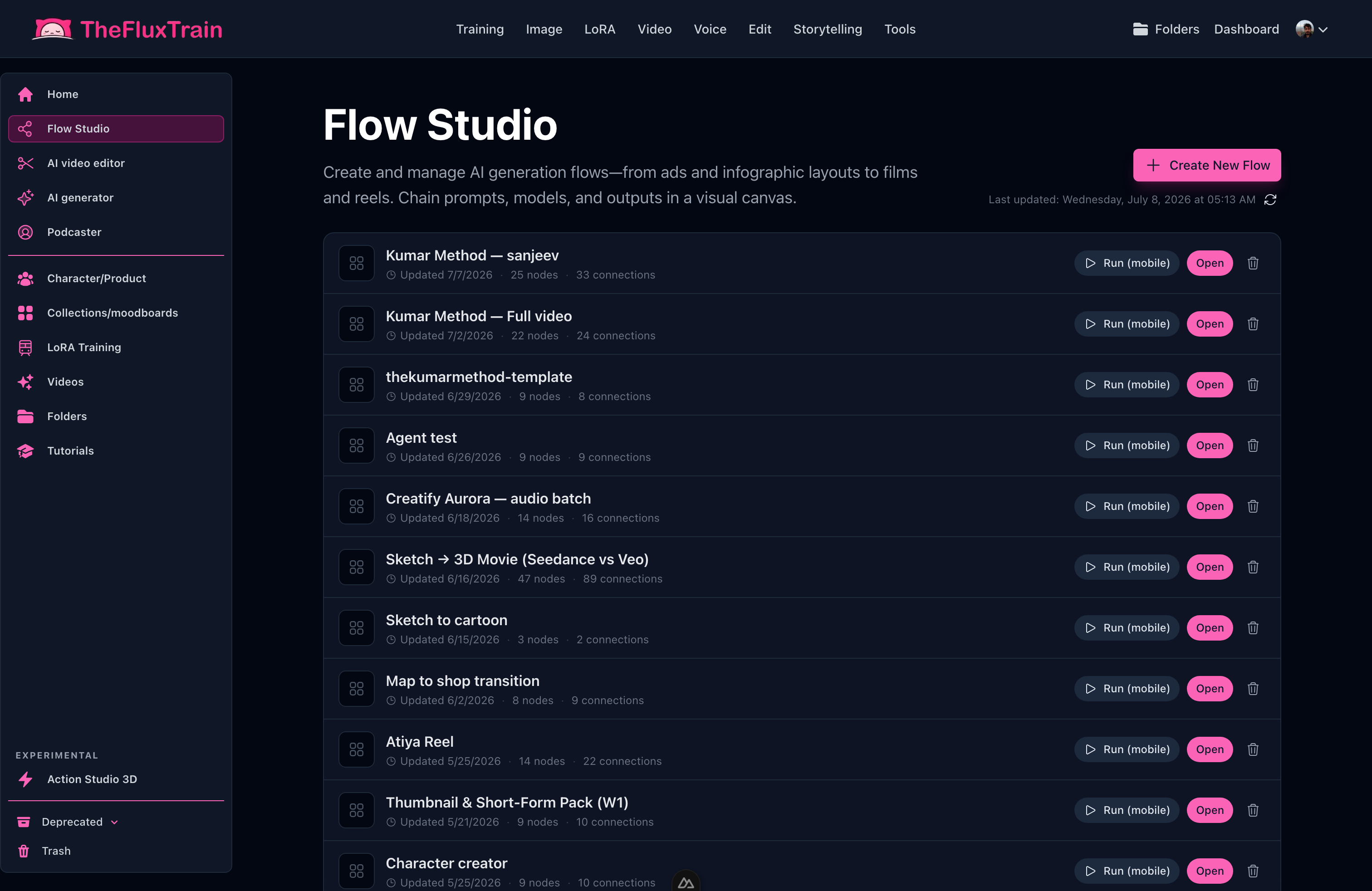Image resolution: width=1372 pixels, height=891 pixels.
Task: Open the Atiya Reel flow
Action: tap(1210, 750)
